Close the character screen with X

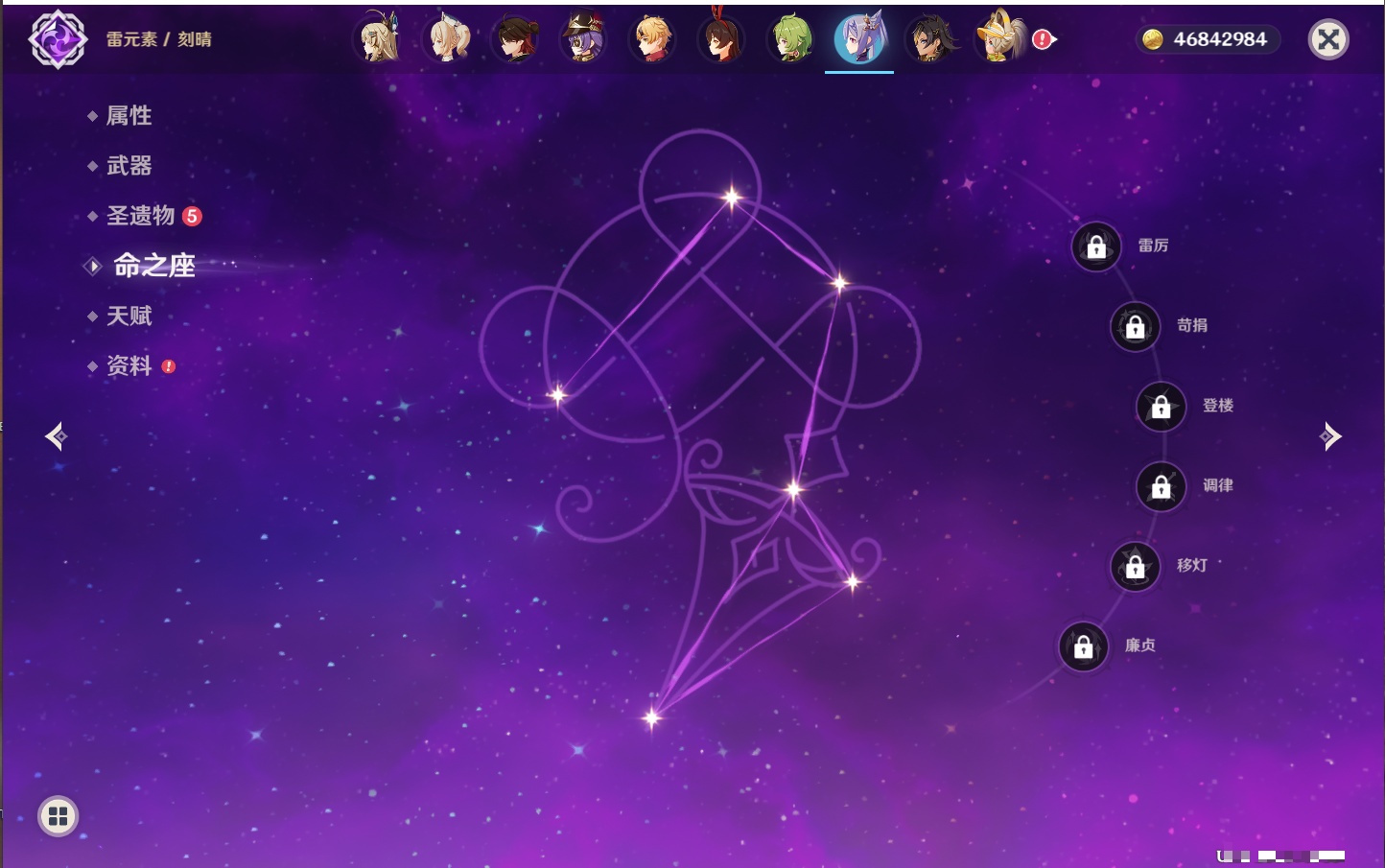pos(1328,39)
